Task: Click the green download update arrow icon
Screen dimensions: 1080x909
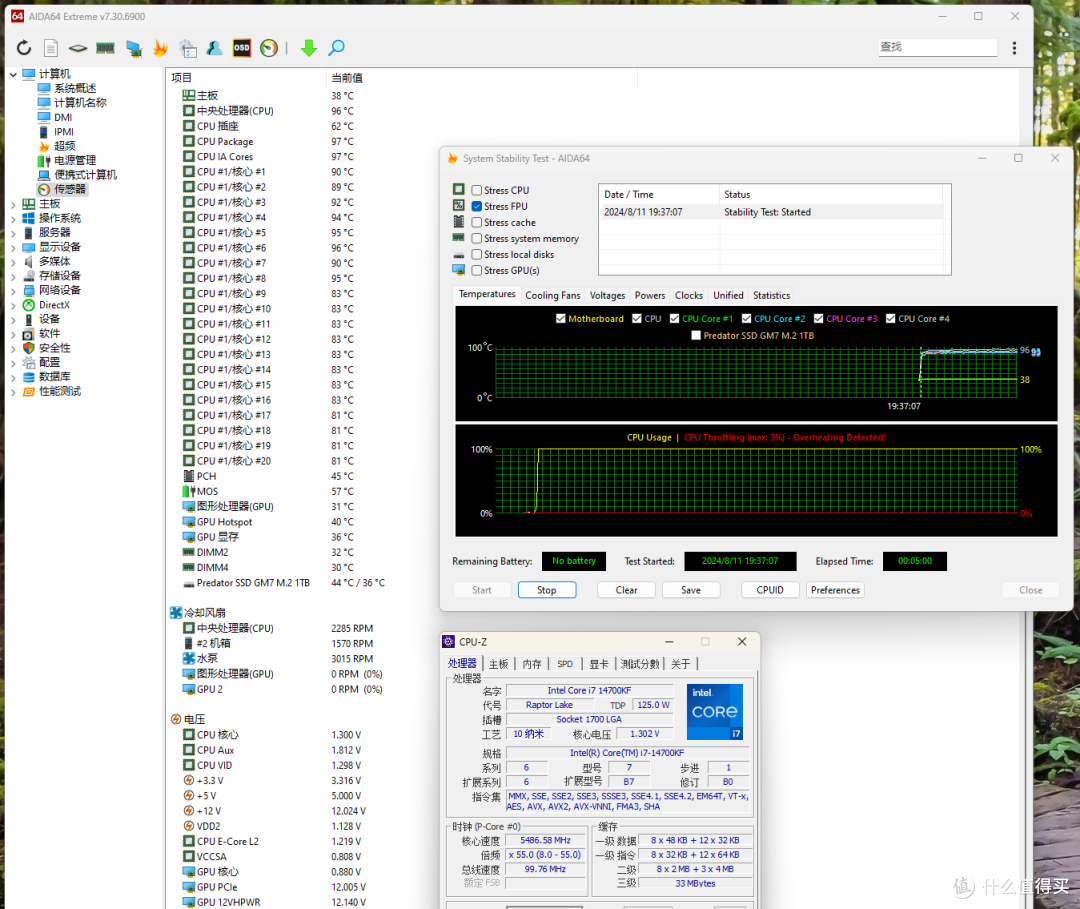Action: [x=309, y=48]
